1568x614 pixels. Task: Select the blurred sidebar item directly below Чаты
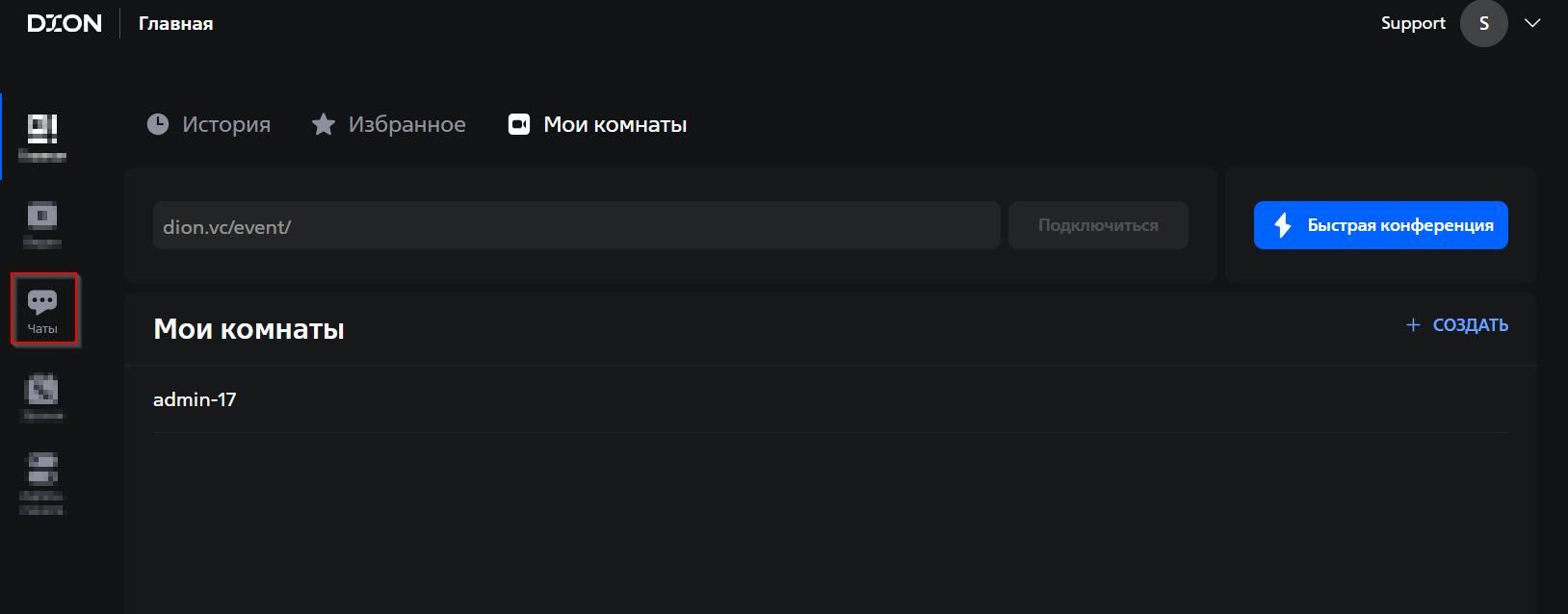tap(42, 397)
